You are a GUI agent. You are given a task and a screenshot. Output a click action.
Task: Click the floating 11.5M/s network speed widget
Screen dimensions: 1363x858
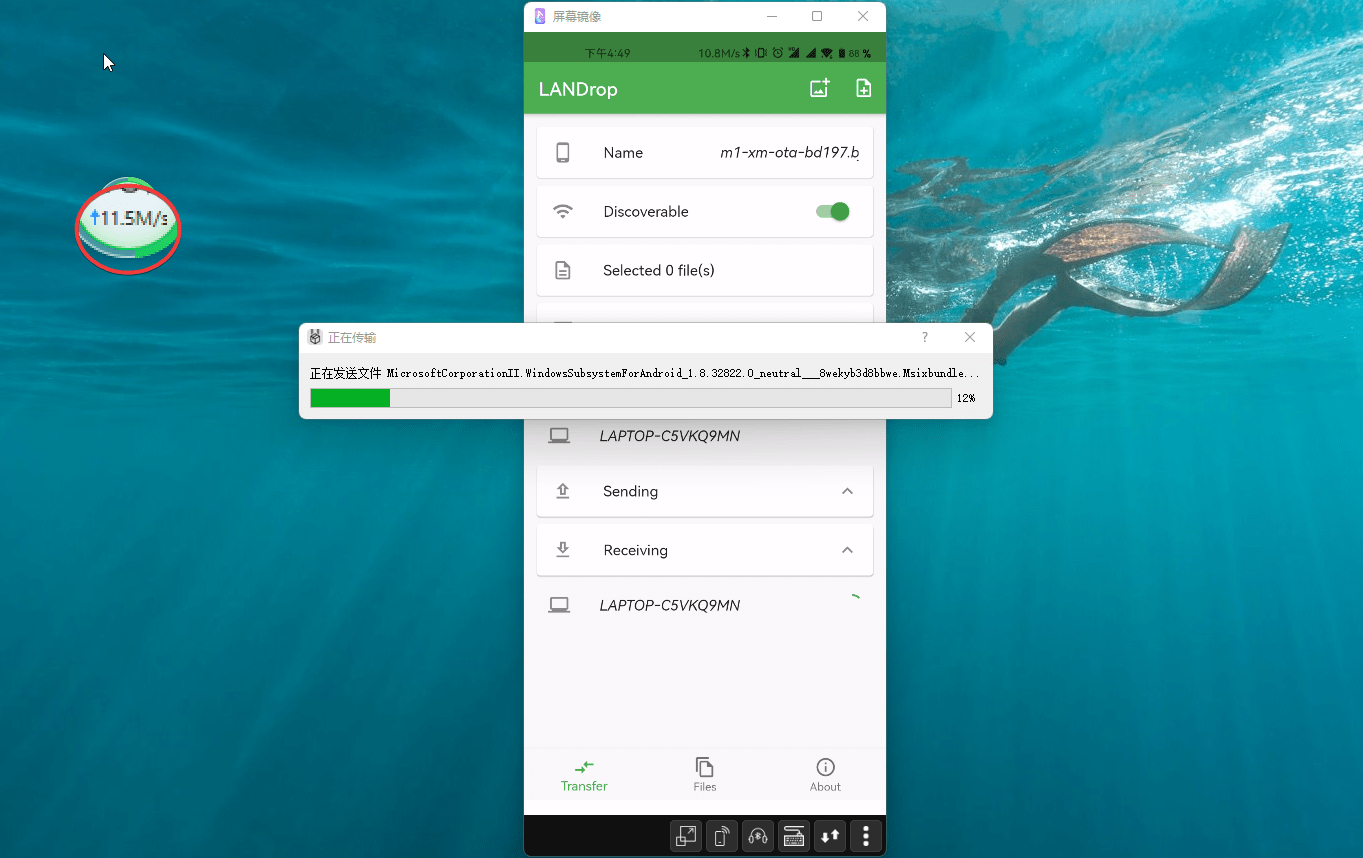[129, 226]
